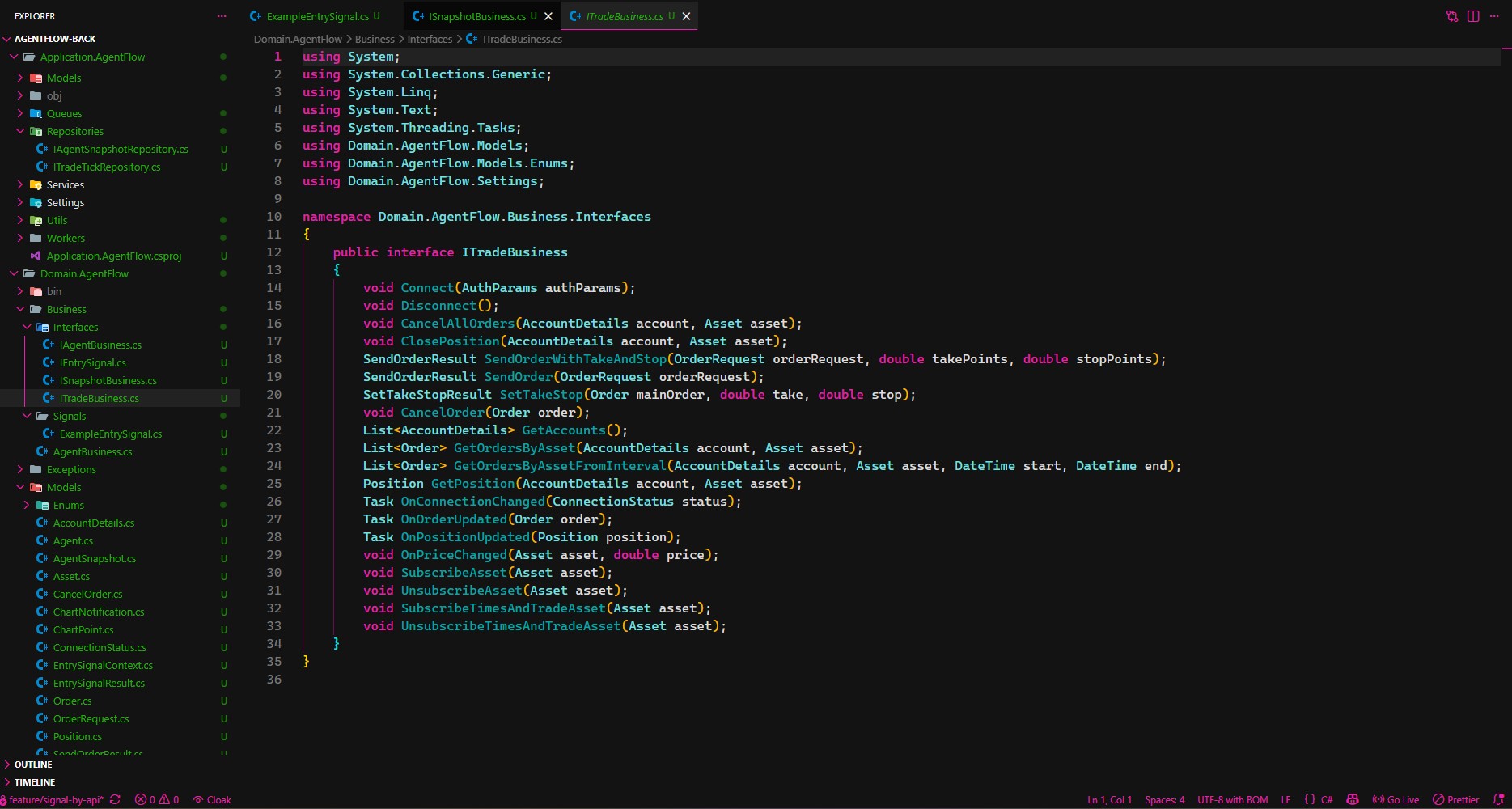Open ITradeTickRepository.cs file
Viewport: 1512px width, 809px height.
point(120,167)
